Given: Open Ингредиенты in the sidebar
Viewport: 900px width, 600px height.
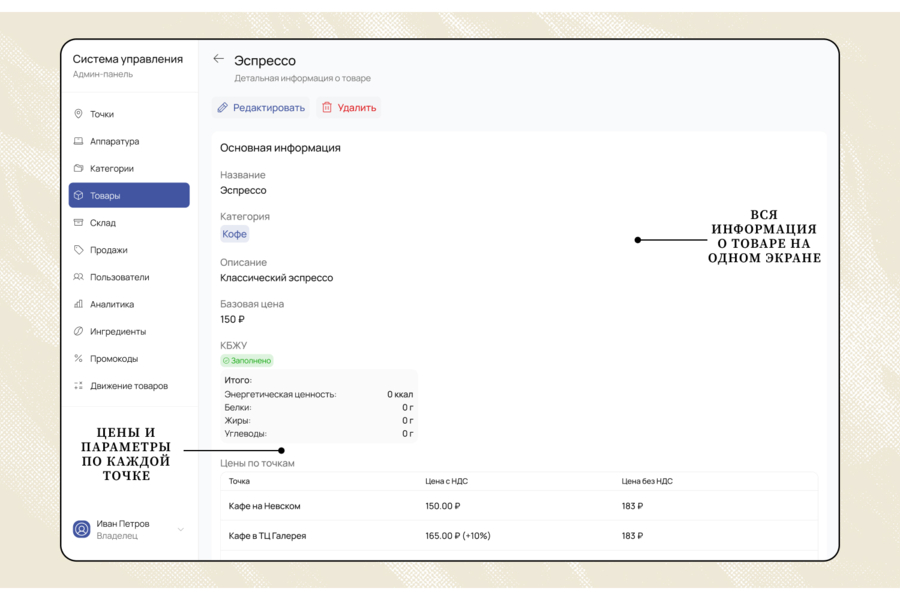Looking at the screenshot, I should pyautogui.click(x=129, y=331).
